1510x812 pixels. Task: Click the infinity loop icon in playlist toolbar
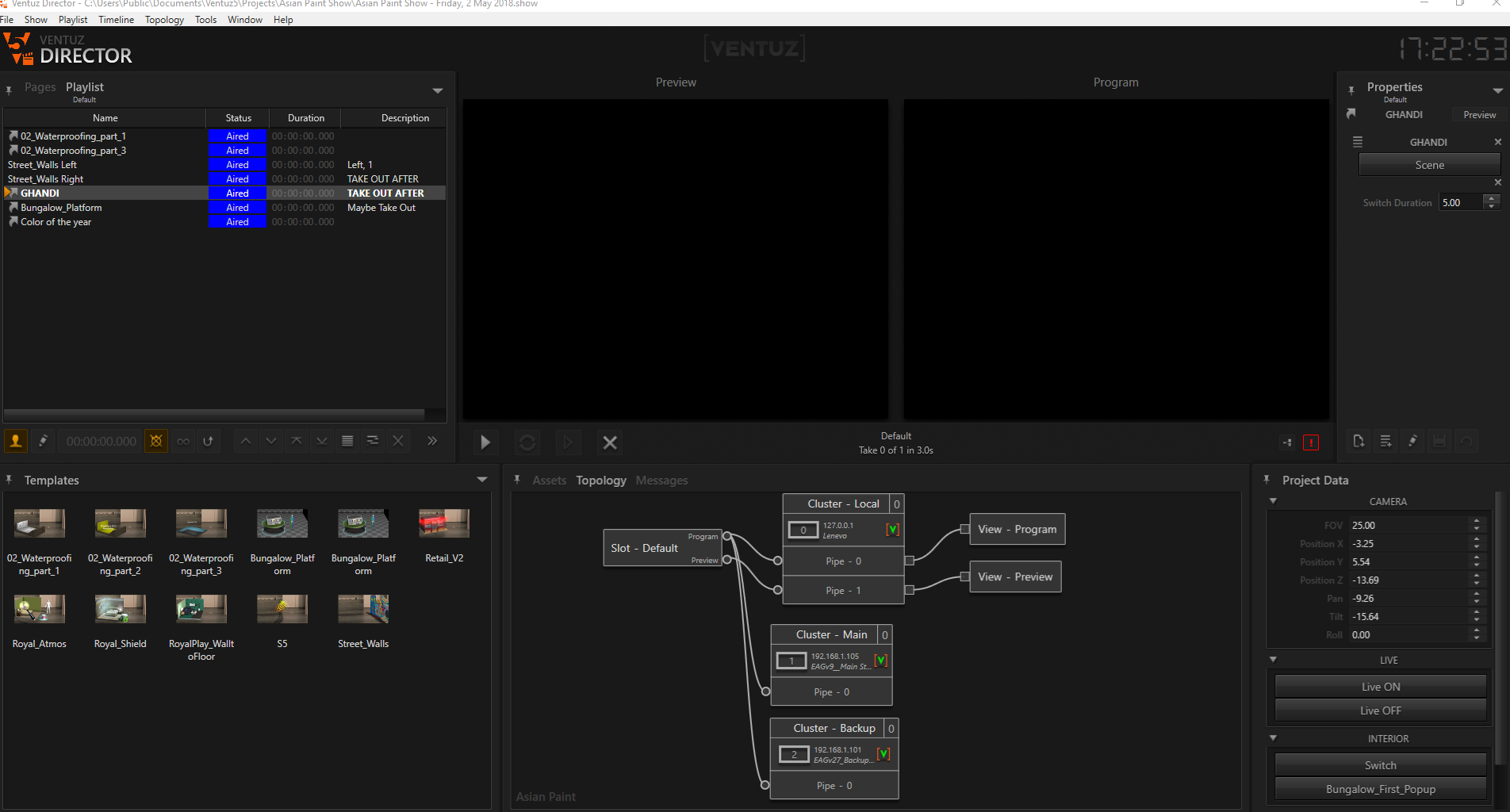pos(183,442)
